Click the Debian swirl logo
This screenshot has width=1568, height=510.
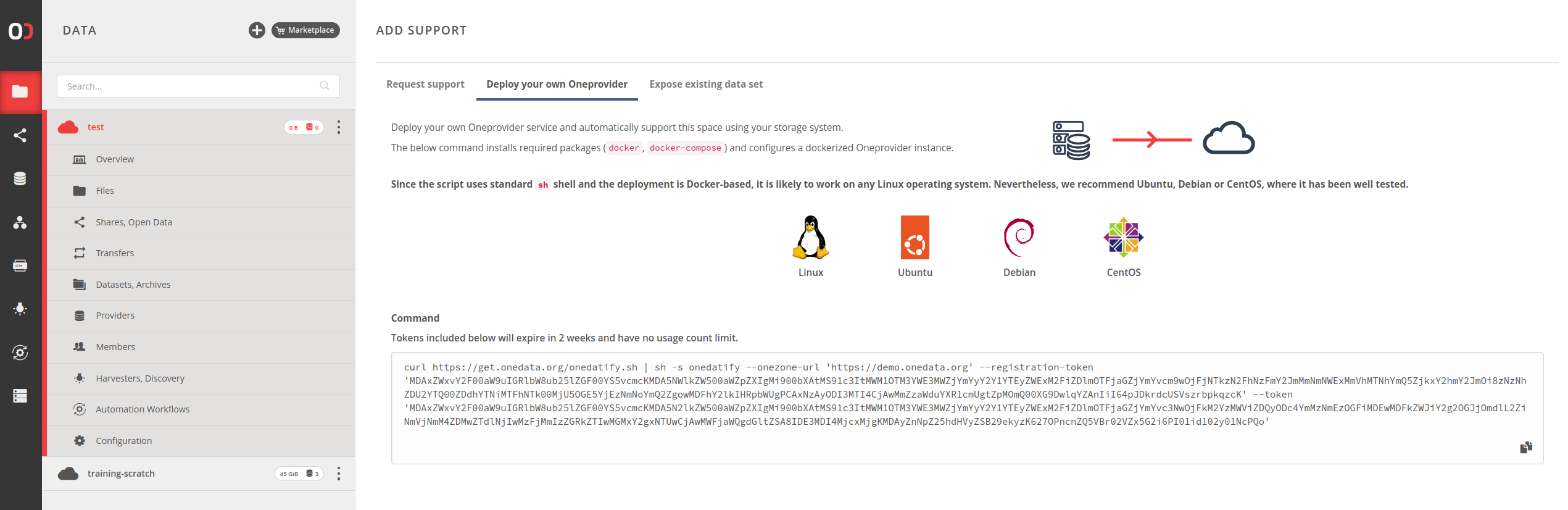1019,237
